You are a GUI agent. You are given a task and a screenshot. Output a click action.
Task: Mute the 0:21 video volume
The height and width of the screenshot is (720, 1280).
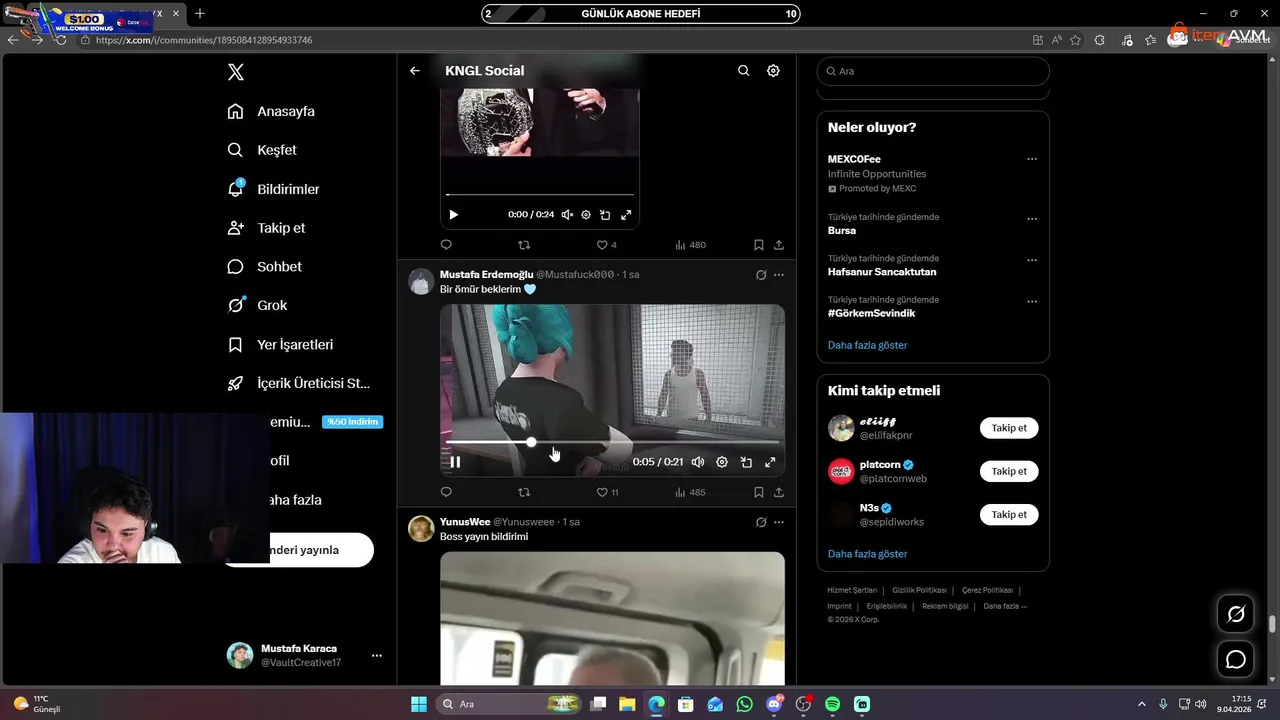pyautogui.click(x=698, y=462)
